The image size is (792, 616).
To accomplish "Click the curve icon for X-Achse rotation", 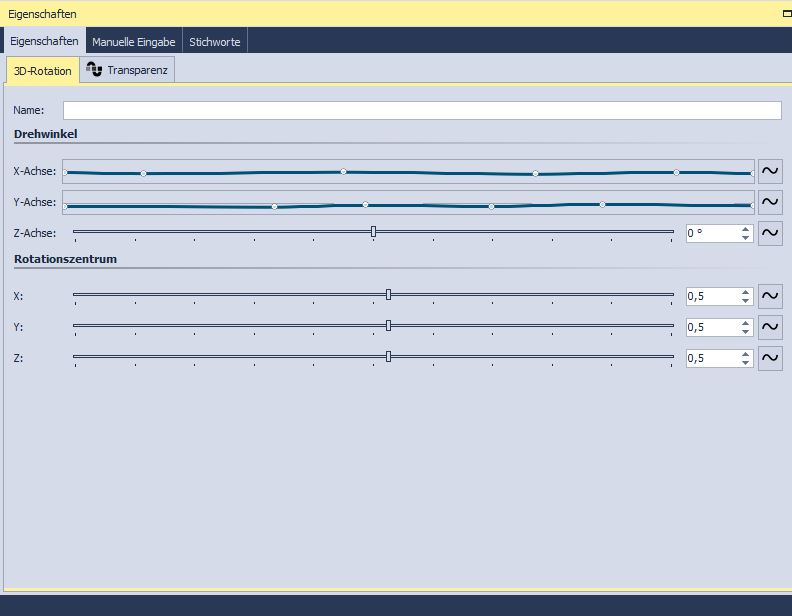I will pos(770,171).
